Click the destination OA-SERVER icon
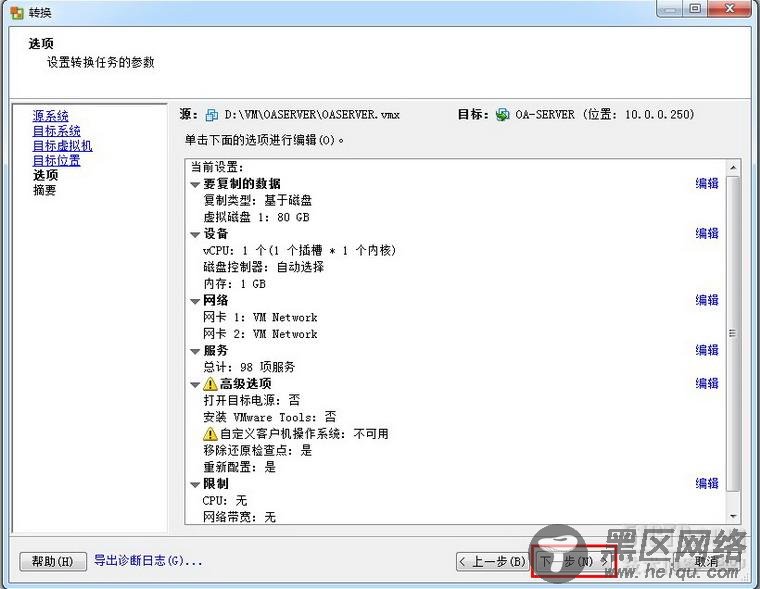The width and height of the screenshot is (760, 589). point(503,115)
